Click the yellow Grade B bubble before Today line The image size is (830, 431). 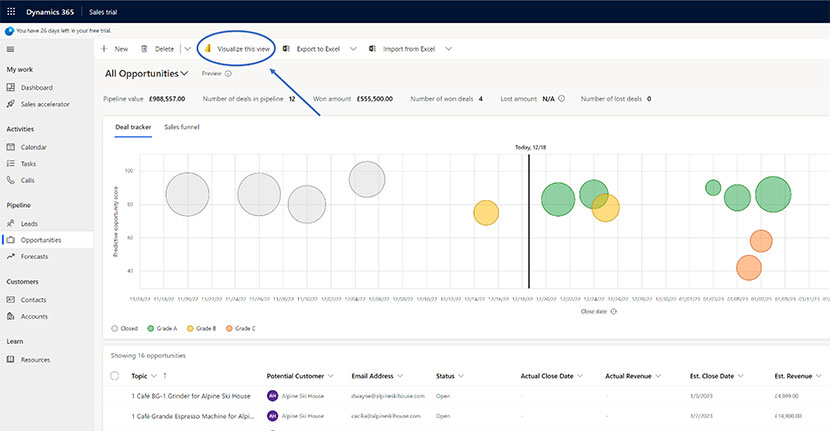pyautogui.click(x=486, y=213)
